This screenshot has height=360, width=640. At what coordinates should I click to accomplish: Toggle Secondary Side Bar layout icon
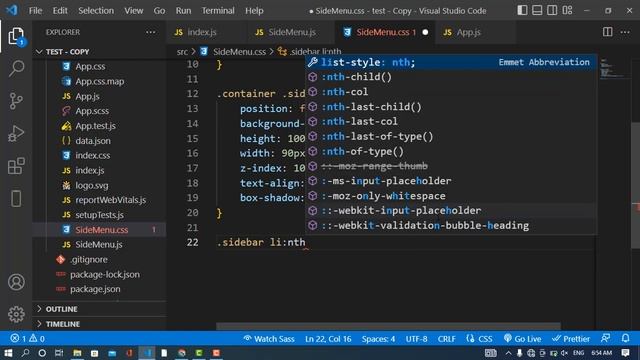[552, 10]
